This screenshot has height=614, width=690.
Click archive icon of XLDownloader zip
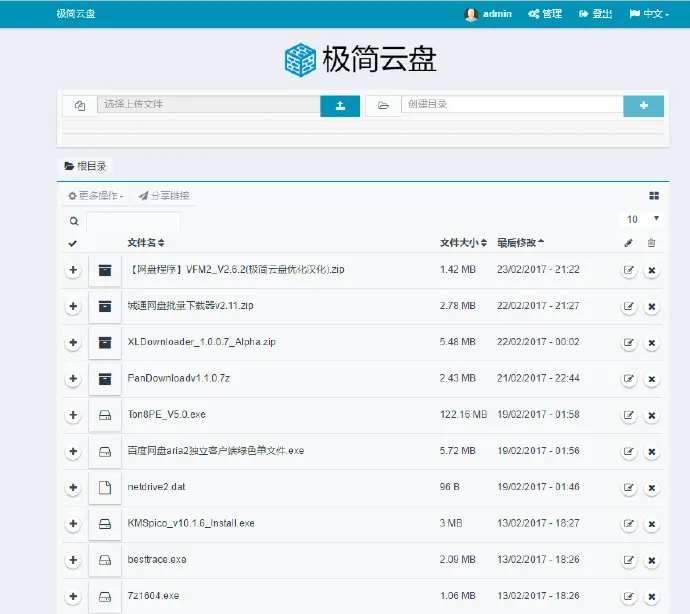pyautogui.click(x=105, y=342)
